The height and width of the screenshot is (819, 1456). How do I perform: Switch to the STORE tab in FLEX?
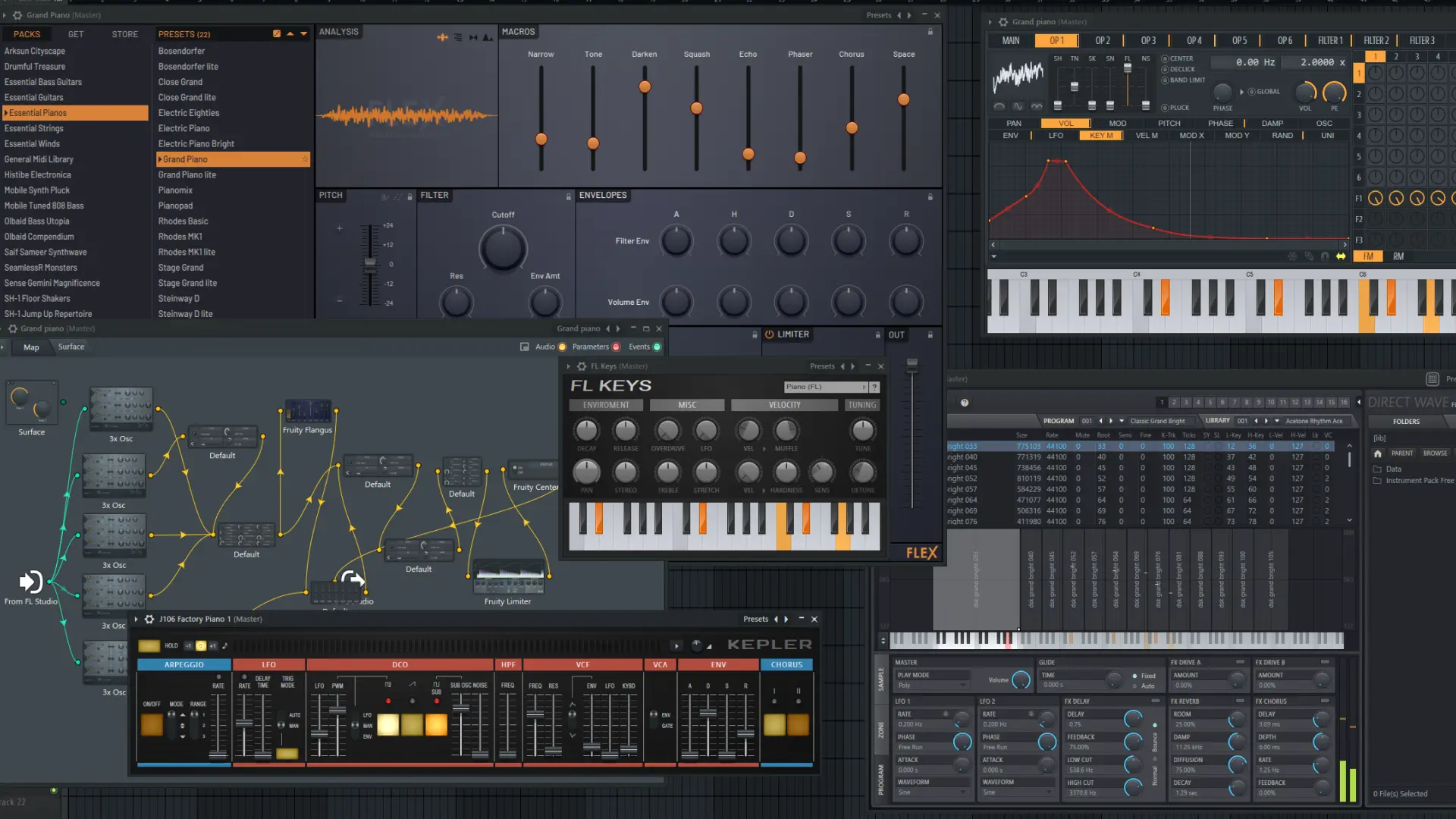[125, 34]
